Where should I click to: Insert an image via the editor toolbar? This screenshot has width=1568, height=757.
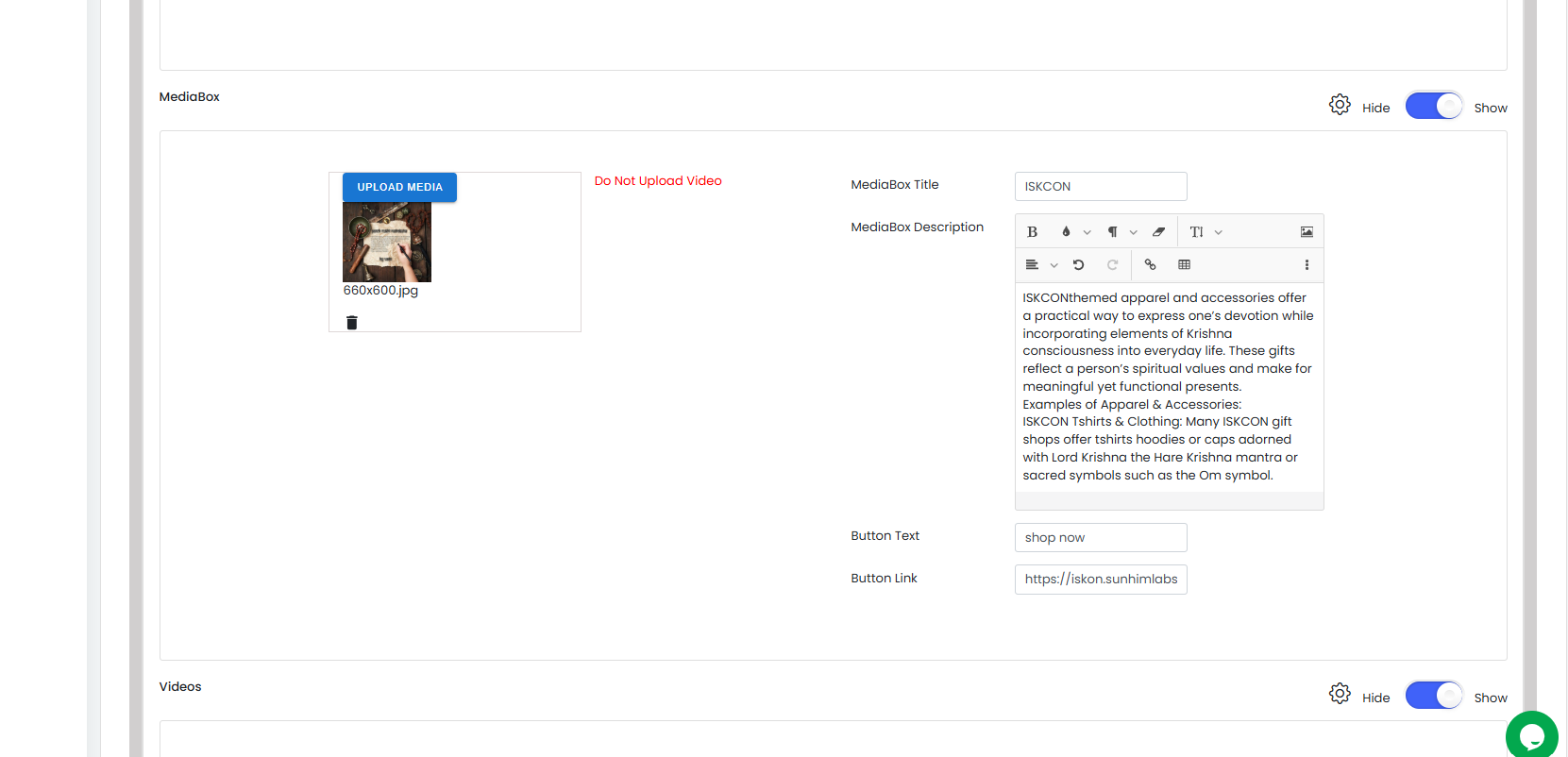[x=1307, y=232]
